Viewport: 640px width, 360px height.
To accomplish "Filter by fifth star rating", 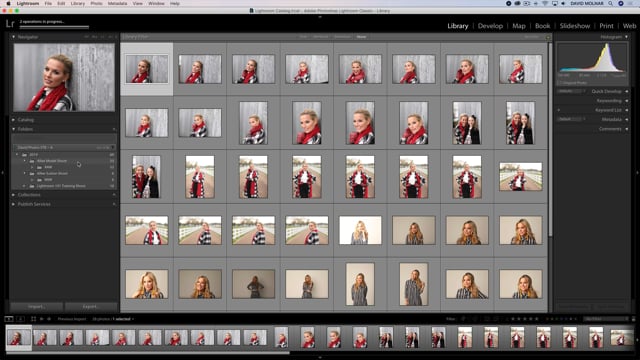I will point(536,319).
